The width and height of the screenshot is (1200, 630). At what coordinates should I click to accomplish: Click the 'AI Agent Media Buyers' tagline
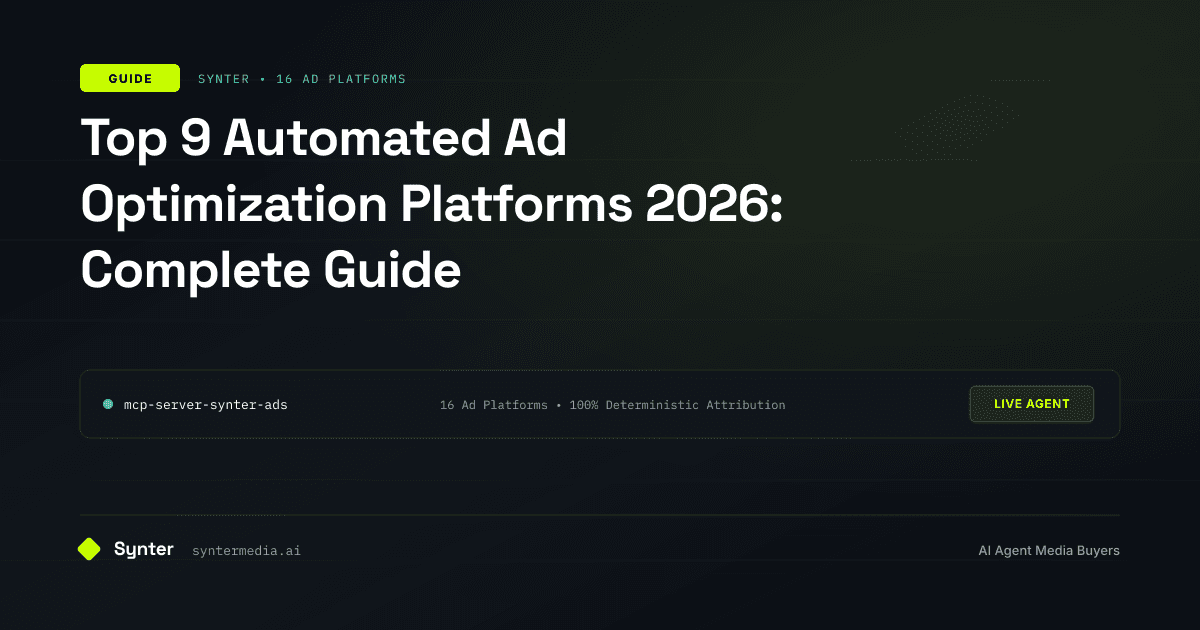click(x=1049, y=551)
